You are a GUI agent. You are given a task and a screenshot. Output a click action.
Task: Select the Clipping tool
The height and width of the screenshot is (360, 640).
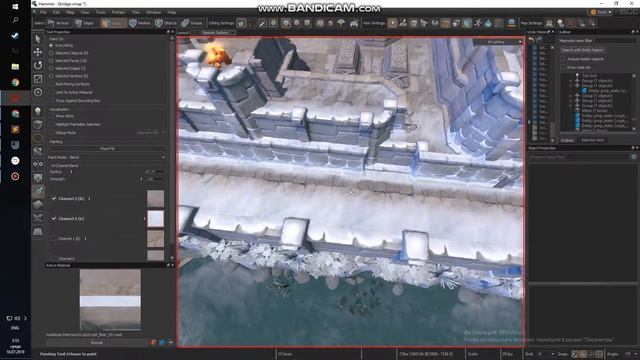coord(38,151)
